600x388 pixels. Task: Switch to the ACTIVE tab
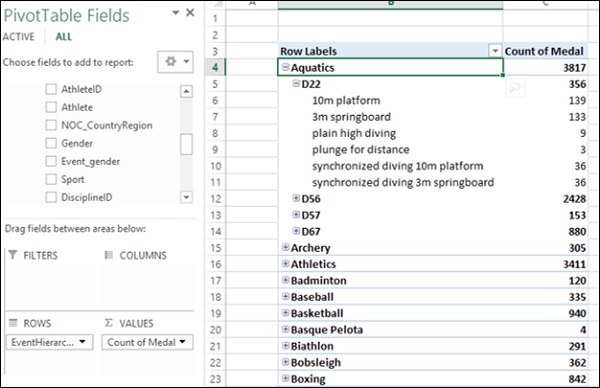coord(18,37)
